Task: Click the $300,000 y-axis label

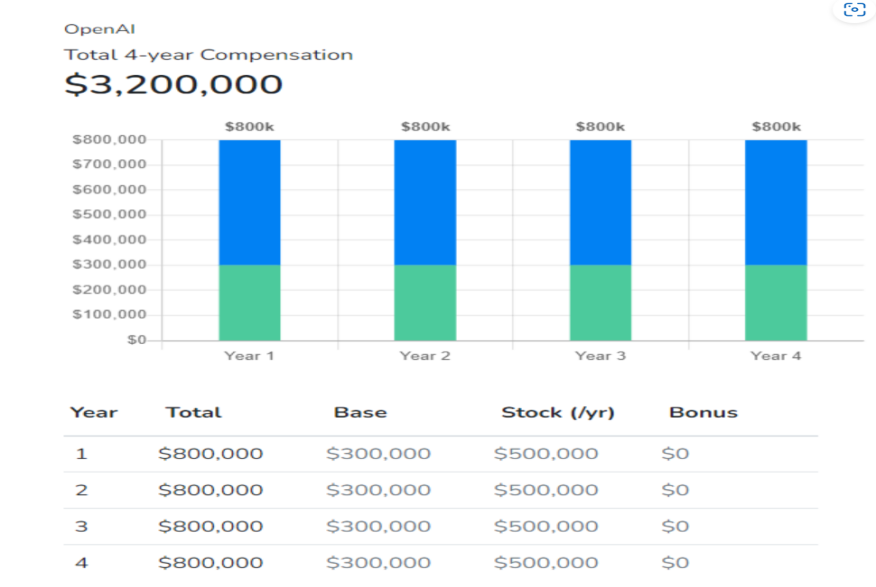Action: [110, 264]
